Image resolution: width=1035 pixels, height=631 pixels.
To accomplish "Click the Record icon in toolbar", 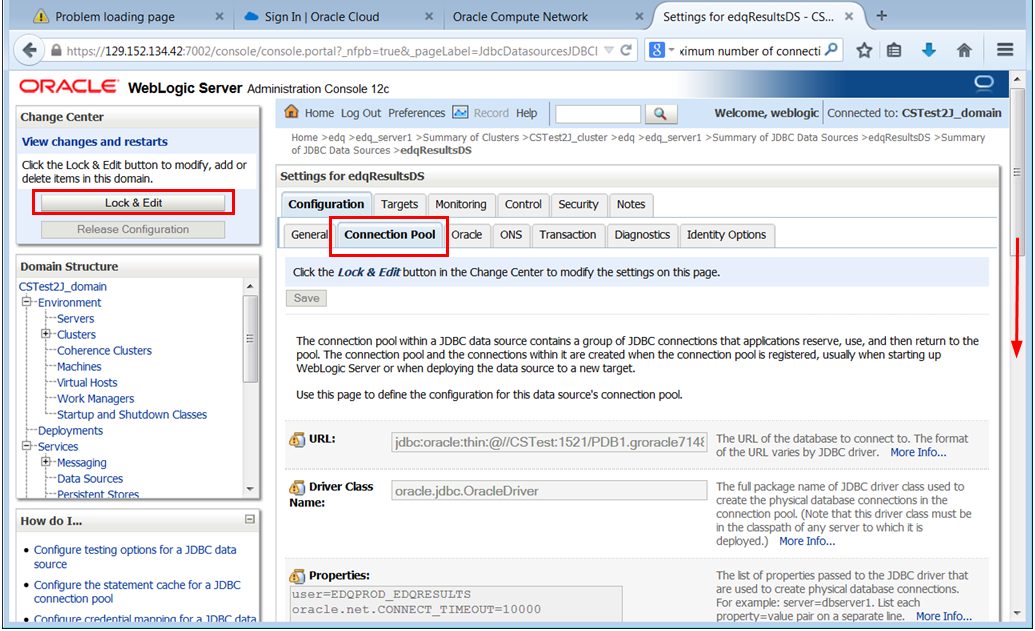I will [460, 112].
